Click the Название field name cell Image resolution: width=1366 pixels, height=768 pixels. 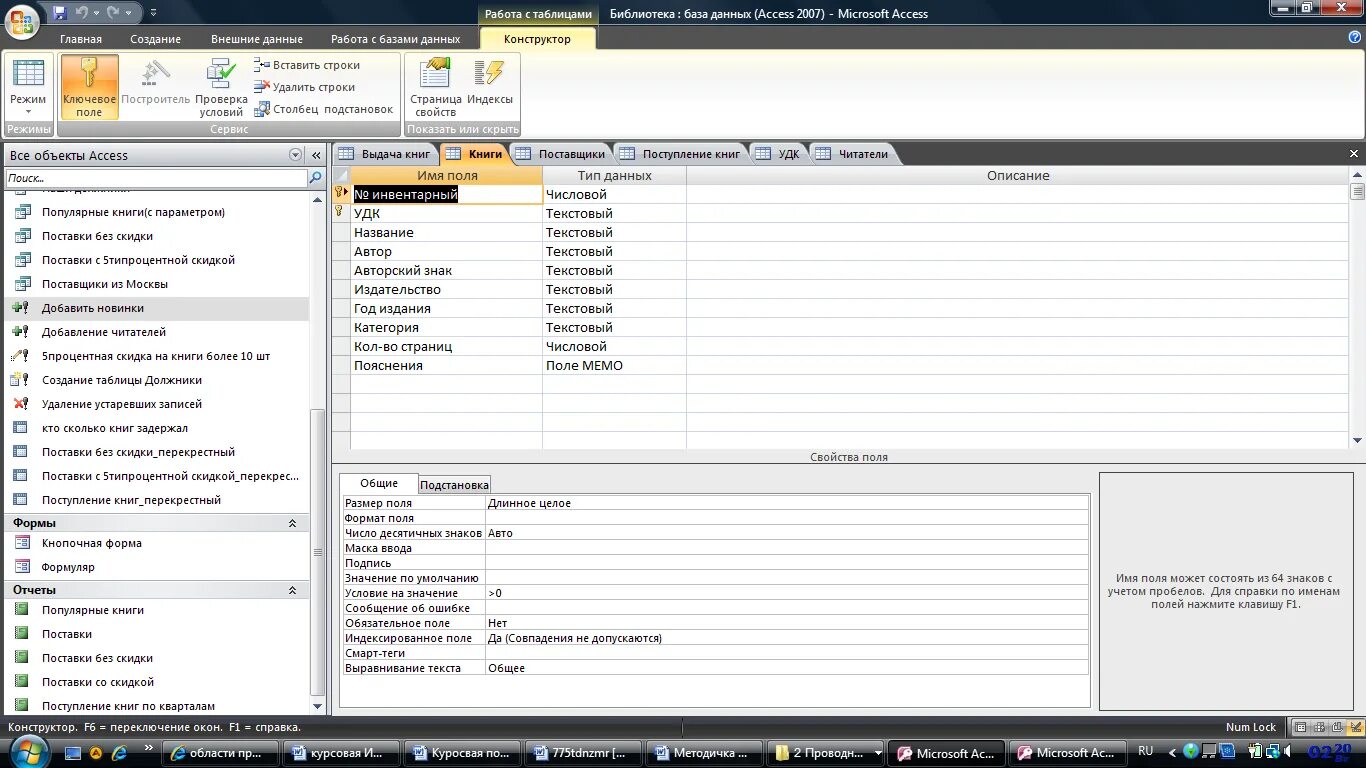pyautogui.click(x=446, y=232)
